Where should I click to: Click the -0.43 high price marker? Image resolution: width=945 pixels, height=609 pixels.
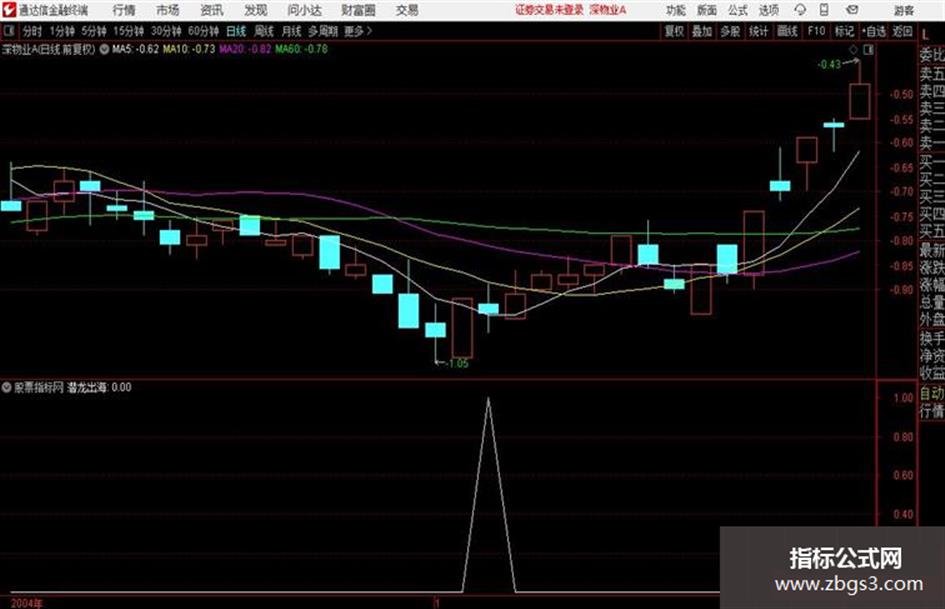click(x=829, y=64)
